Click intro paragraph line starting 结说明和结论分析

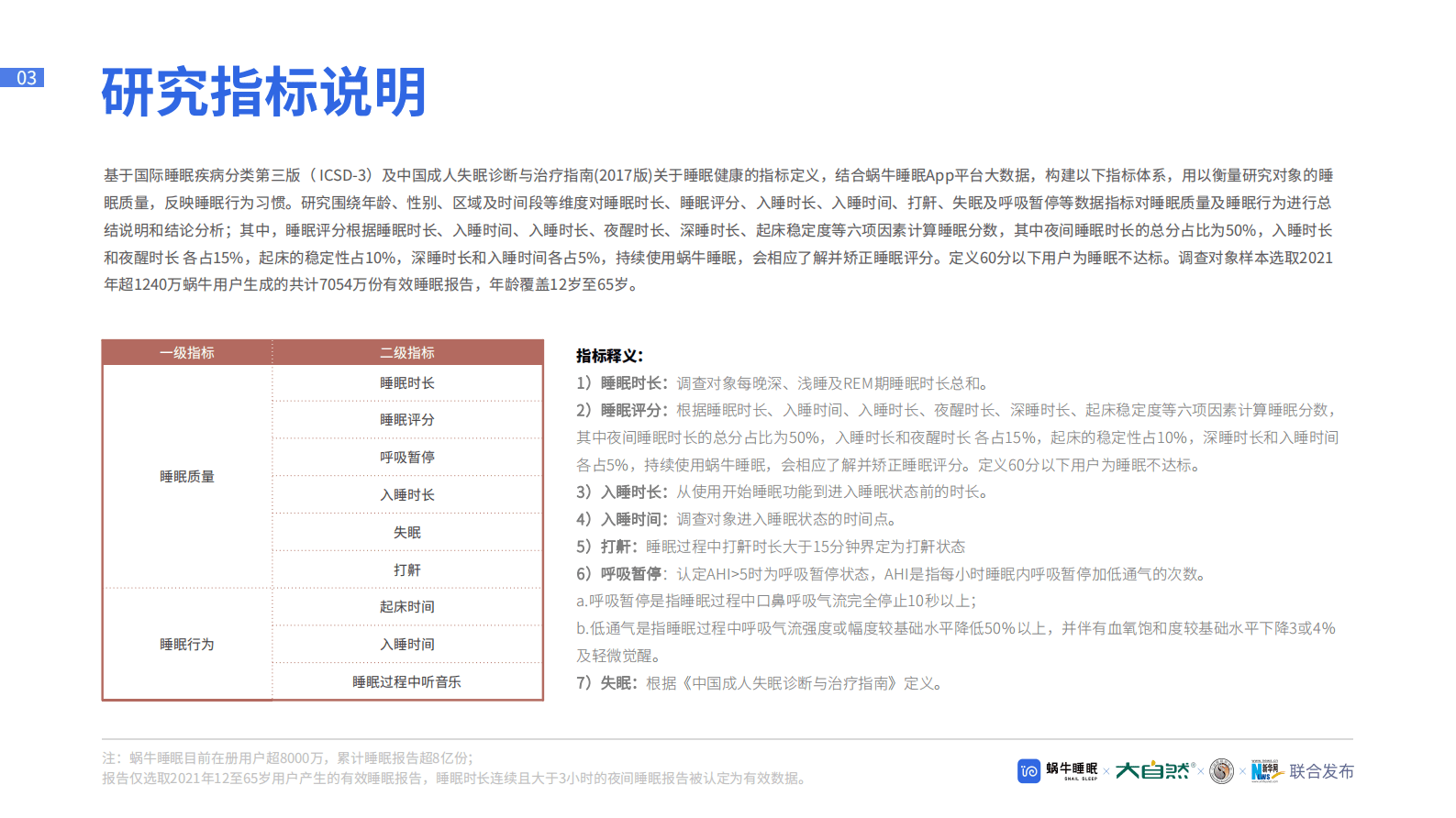[718, 230]
